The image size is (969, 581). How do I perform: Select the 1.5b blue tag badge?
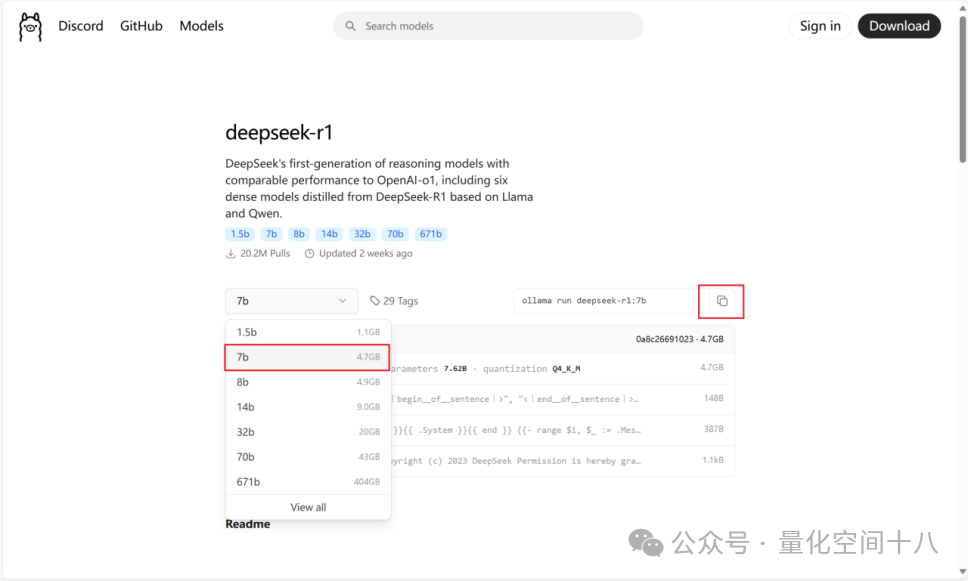pos(240,234)
